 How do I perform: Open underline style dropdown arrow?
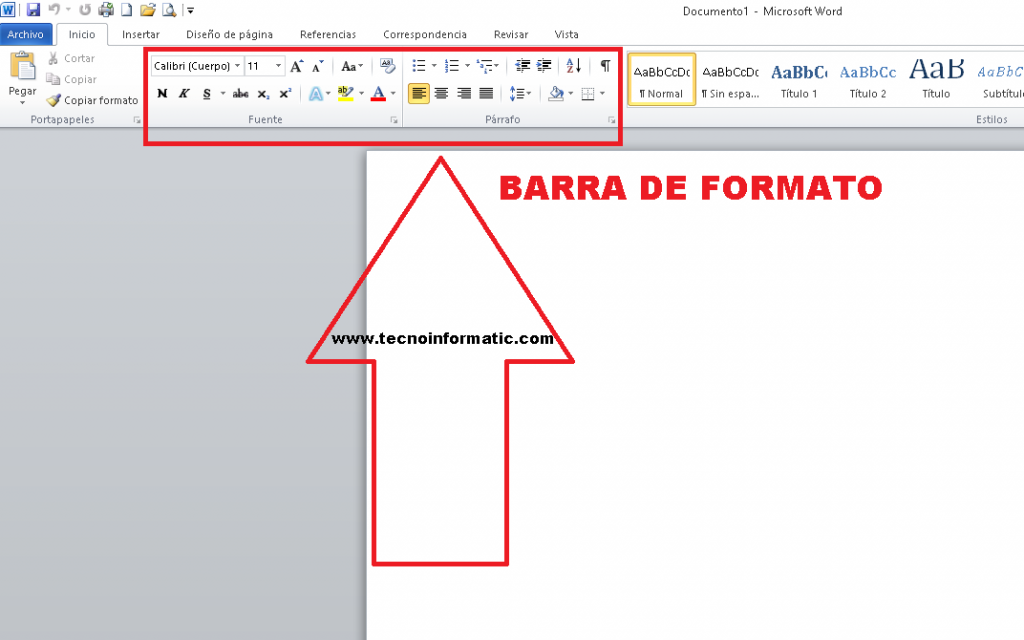pyautogui.click(x=223, y=93)
